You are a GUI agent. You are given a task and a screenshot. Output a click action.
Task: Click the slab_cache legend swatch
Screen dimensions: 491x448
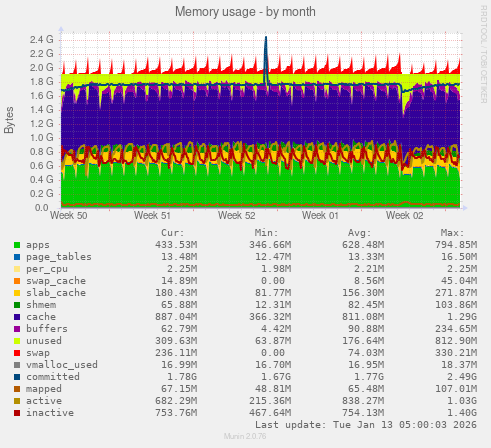17,293
